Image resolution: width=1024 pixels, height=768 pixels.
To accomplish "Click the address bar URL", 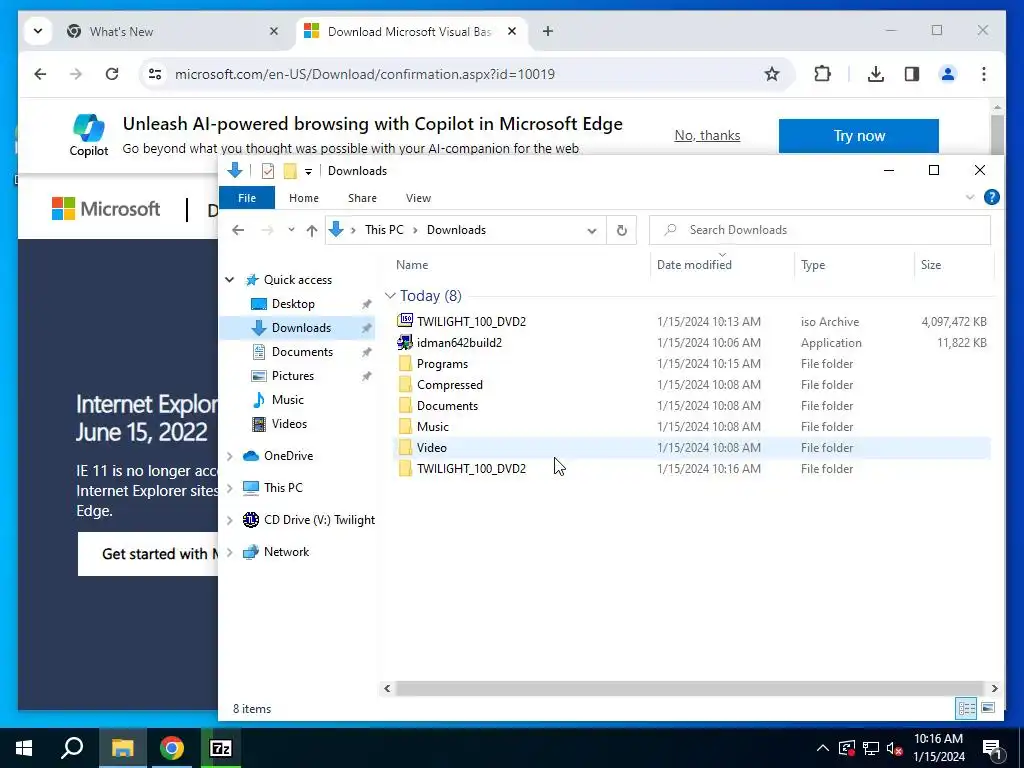I will coord(364,74).
